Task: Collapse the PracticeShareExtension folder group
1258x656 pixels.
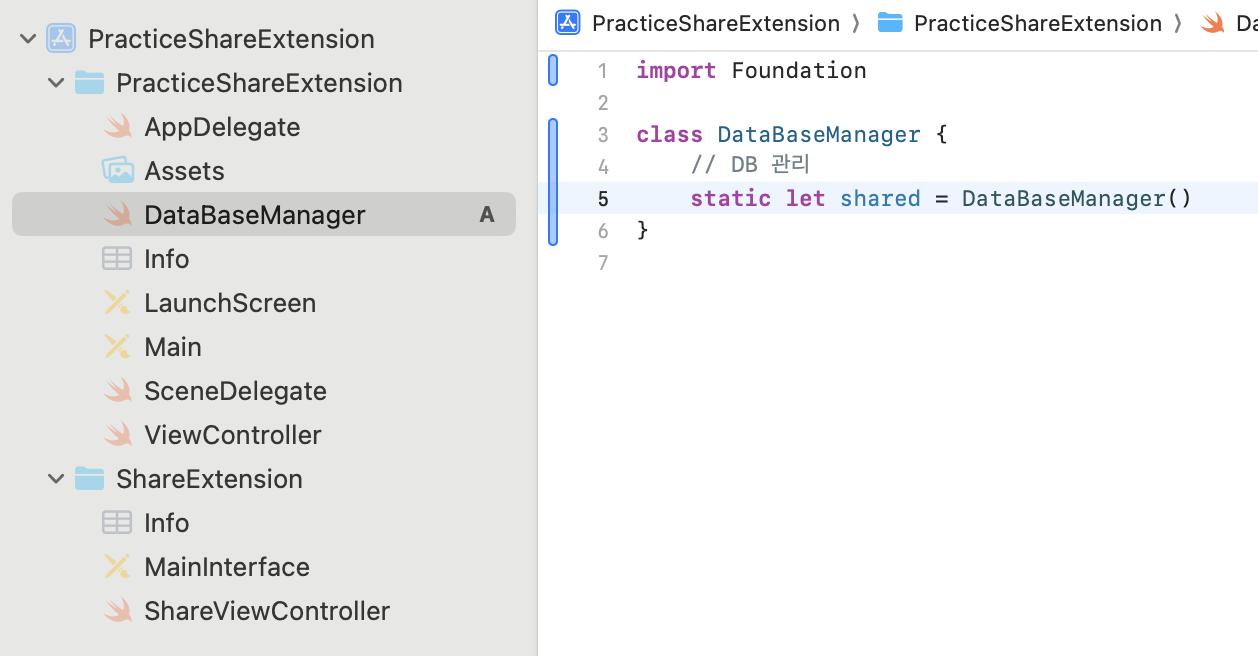Action: pos(56,83)
